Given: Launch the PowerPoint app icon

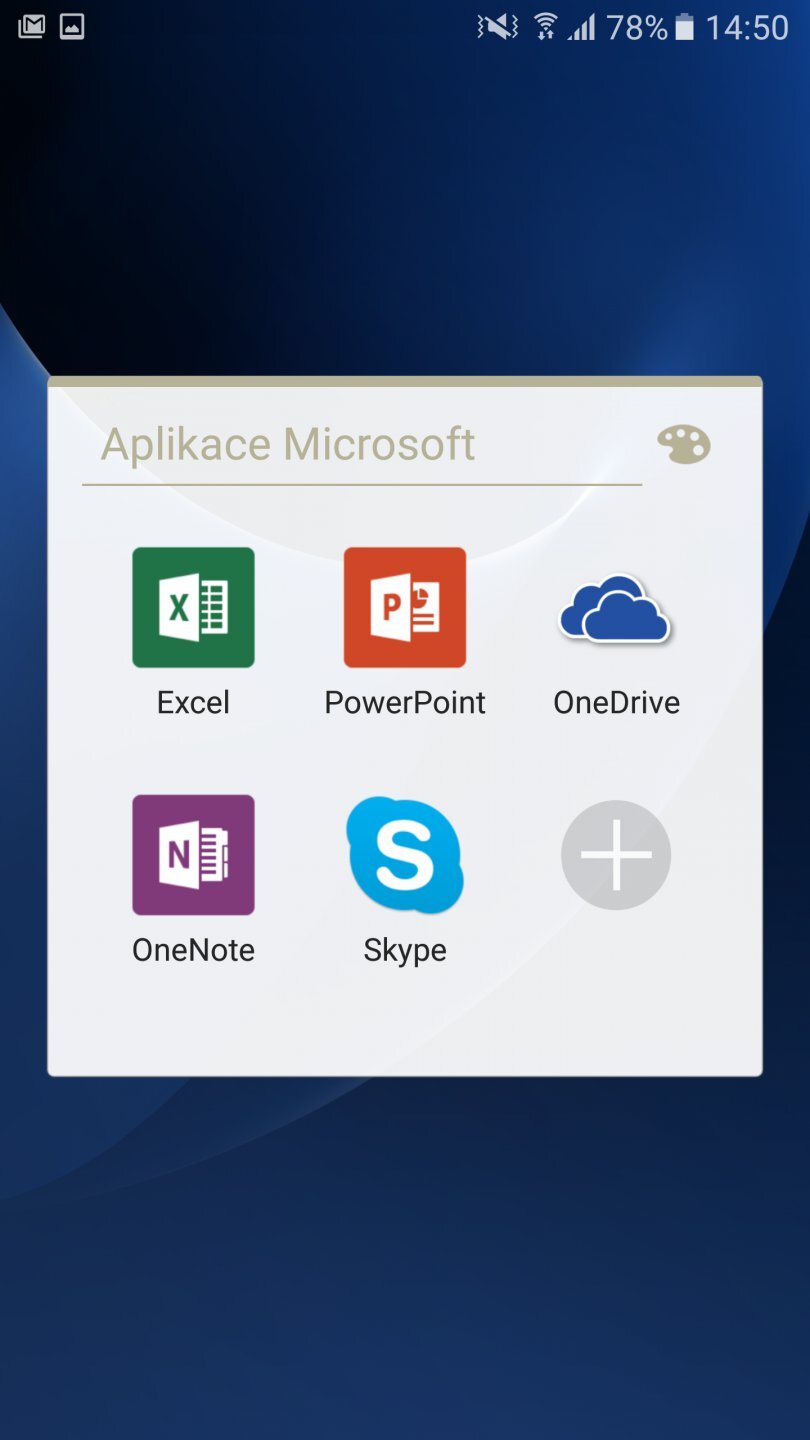Looking at the screenshot, I should [405, 607].
